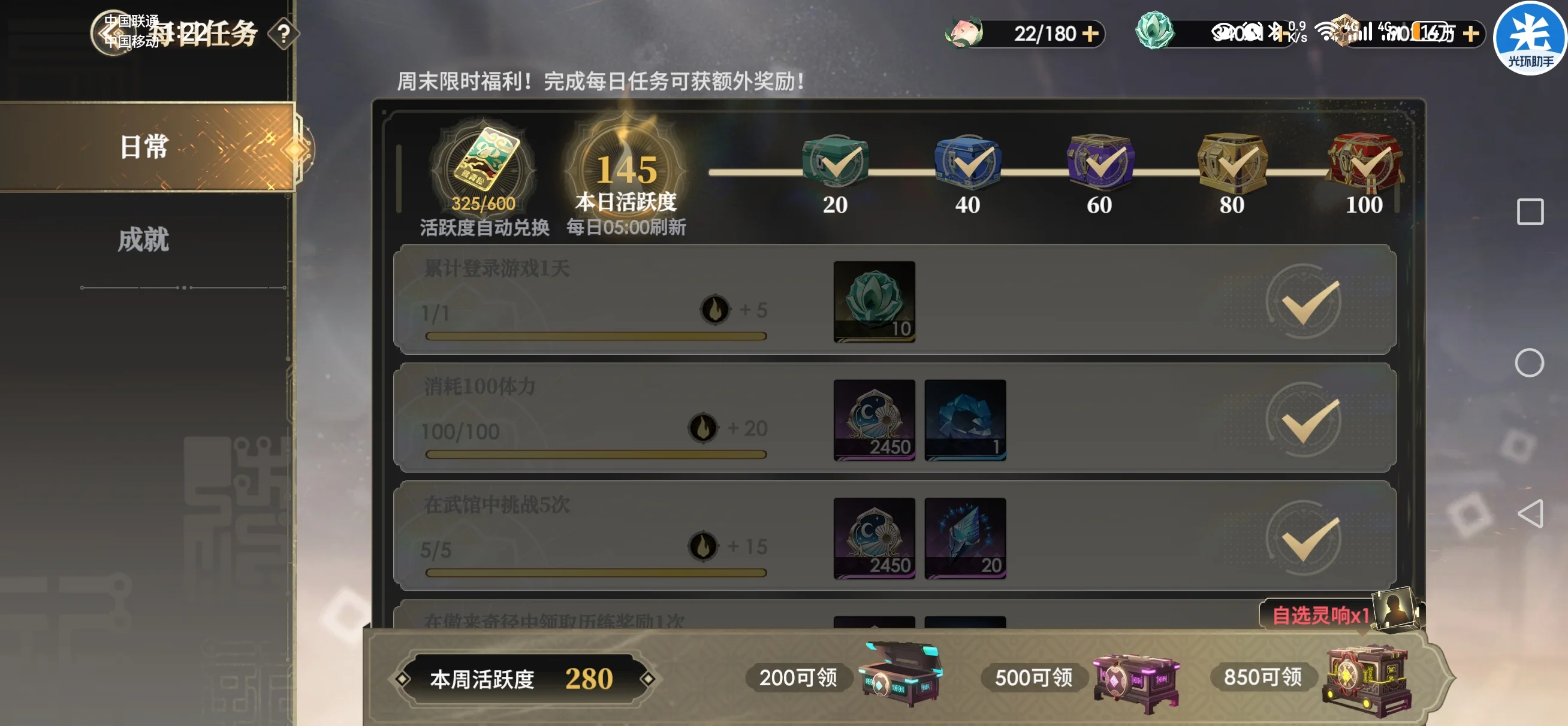Click checkmark for login 1 day task

(x=1304, y=302)
